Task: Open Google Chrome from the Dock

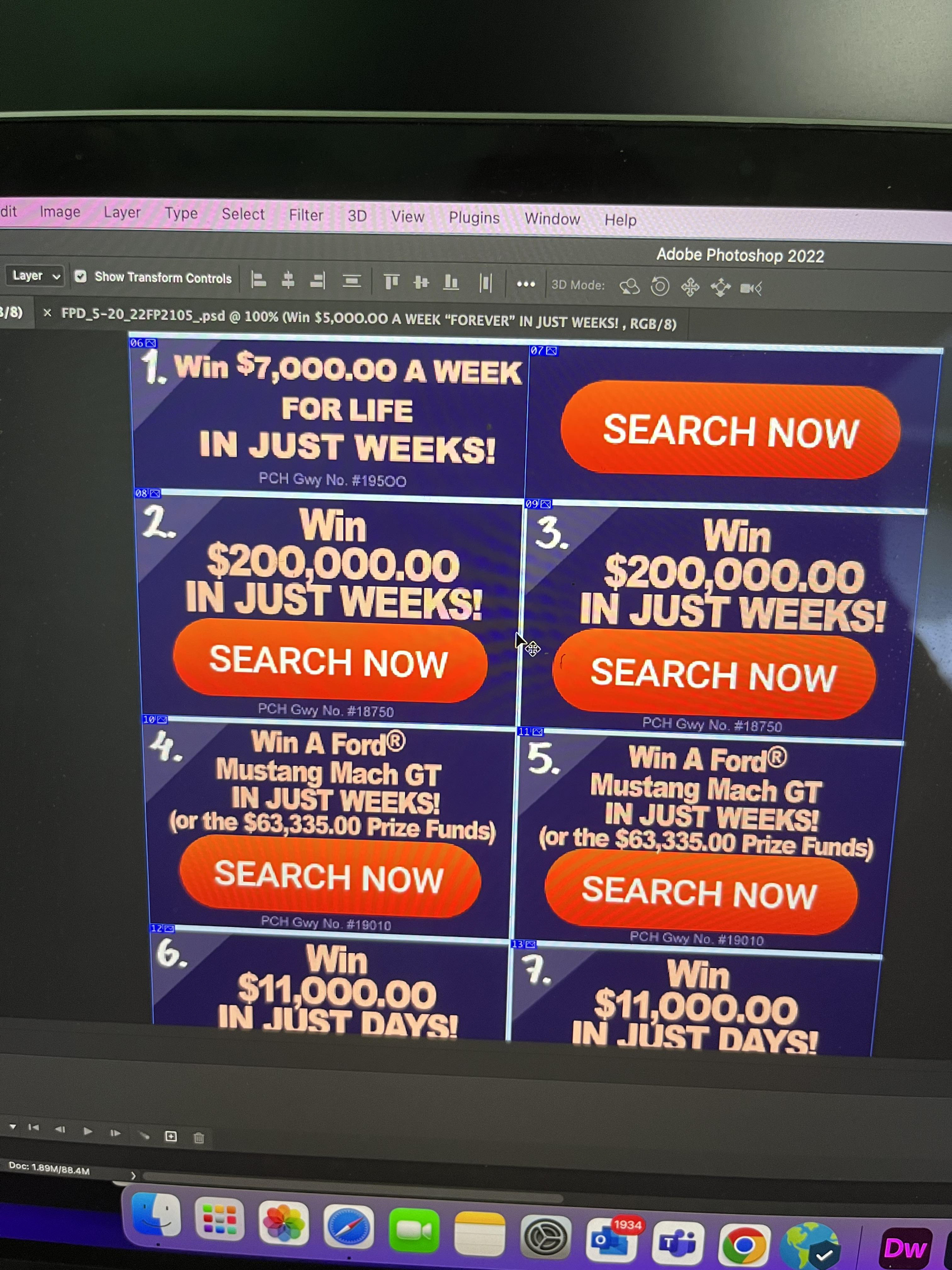Action: click(744, 1245)
